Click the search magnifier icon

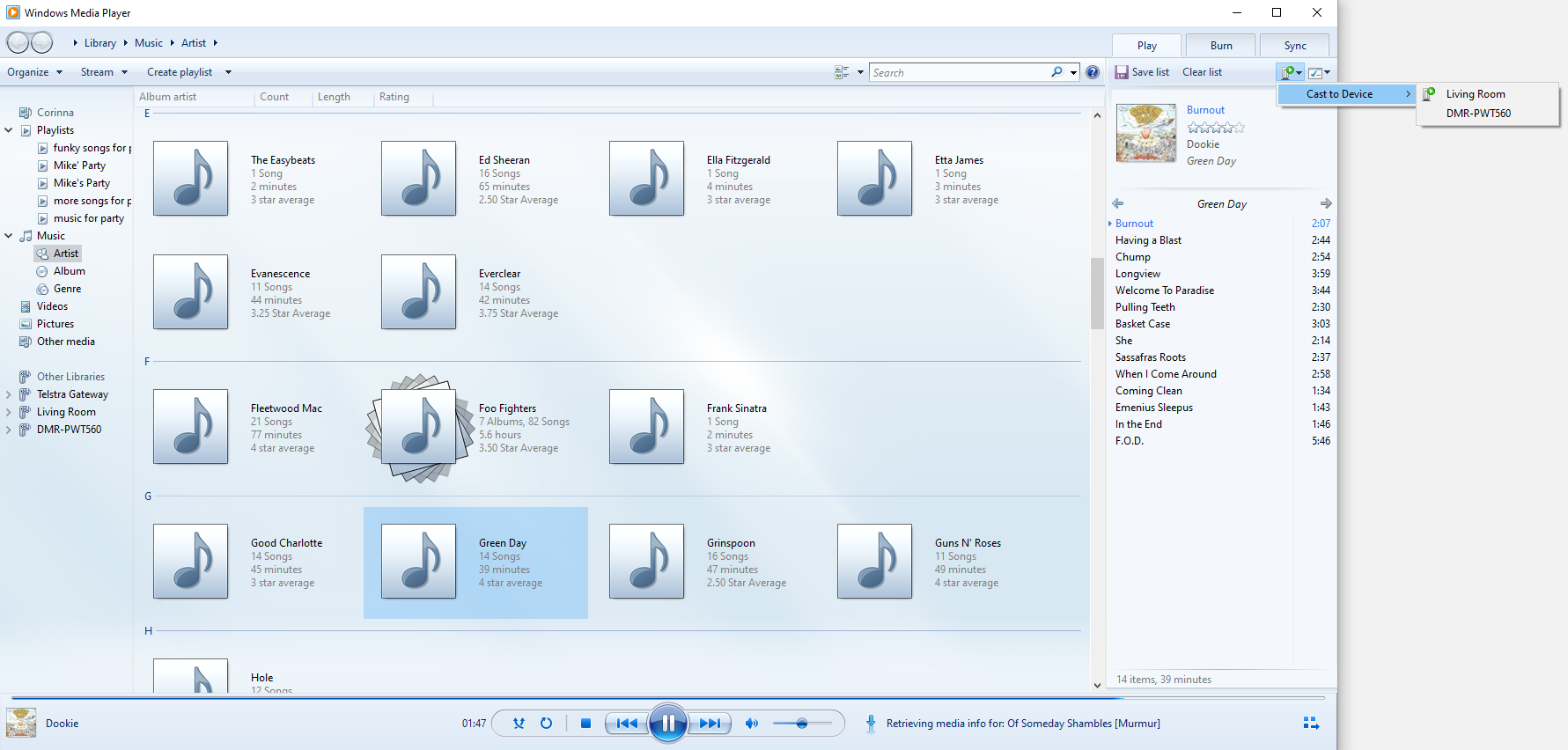click(1056, 72)
